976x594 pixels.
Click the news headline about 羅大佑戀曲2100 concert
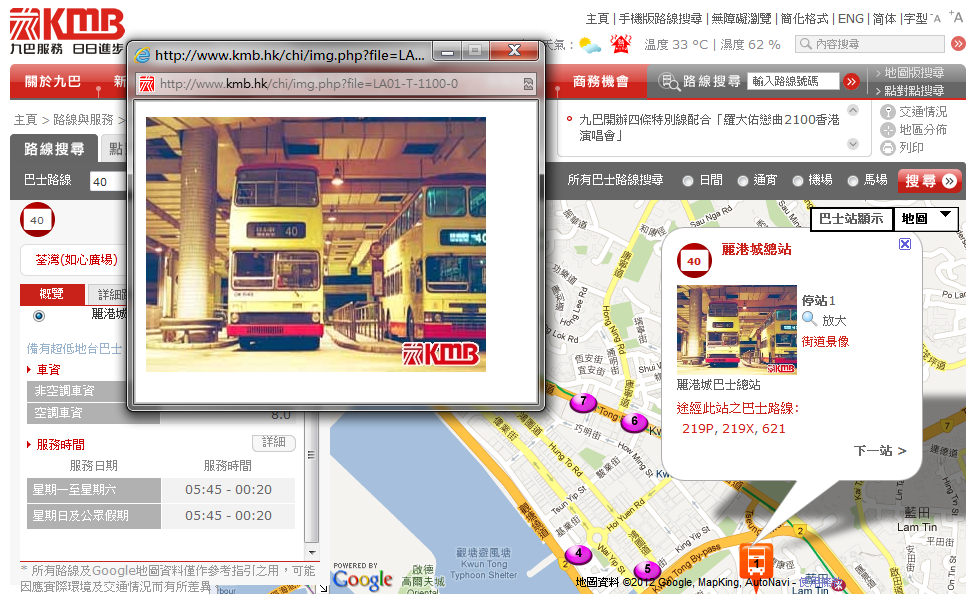709,127
